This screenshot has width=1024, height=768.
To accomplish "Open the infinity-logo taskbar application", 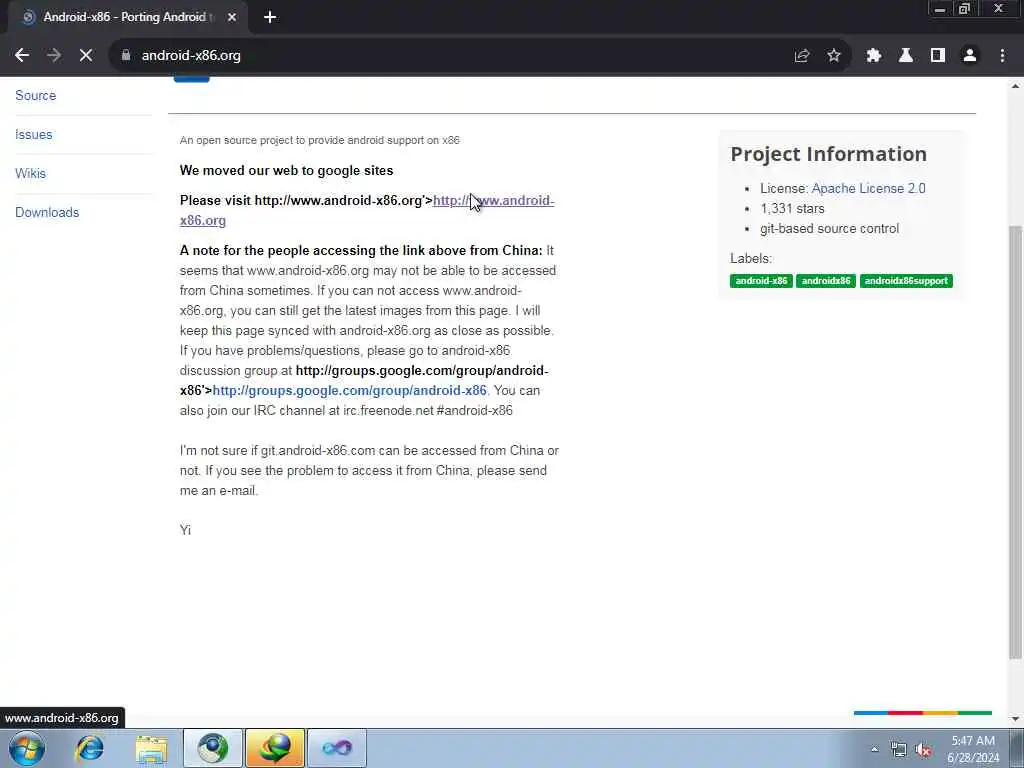I will tap(337, 748).
